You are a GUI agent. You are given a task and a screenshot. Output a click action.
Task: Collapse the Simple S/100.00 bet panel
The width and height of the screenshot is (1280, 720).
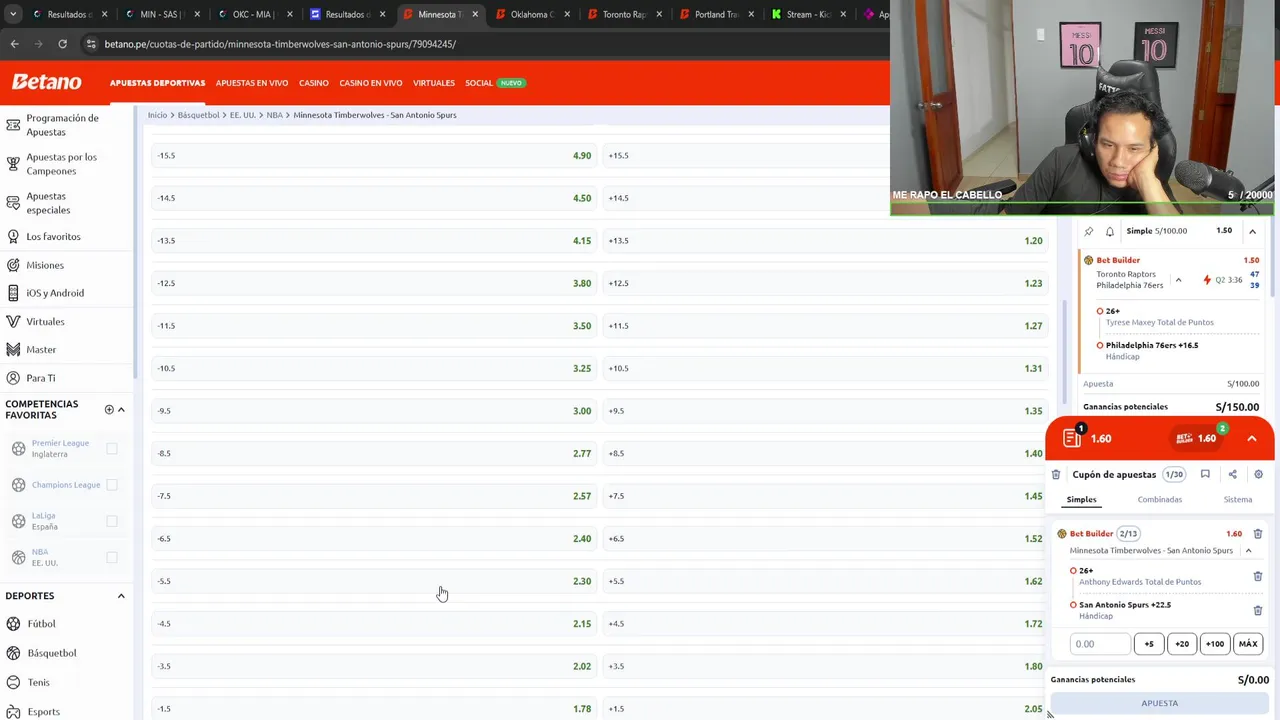(1252, 231)
